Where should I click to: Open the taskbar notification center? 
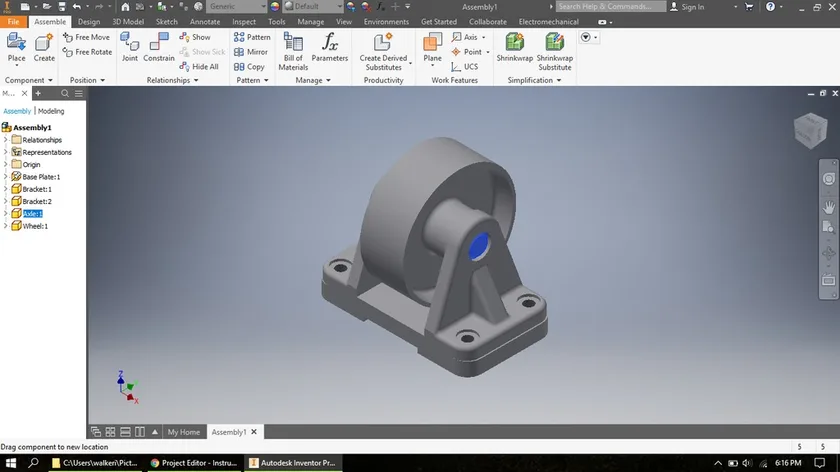820,463
